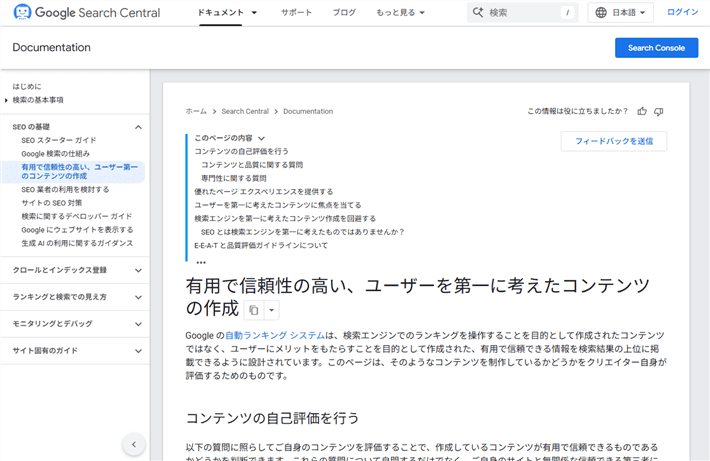
Task: Click the フィードバックを送信 button
Action: click(614, 141)
